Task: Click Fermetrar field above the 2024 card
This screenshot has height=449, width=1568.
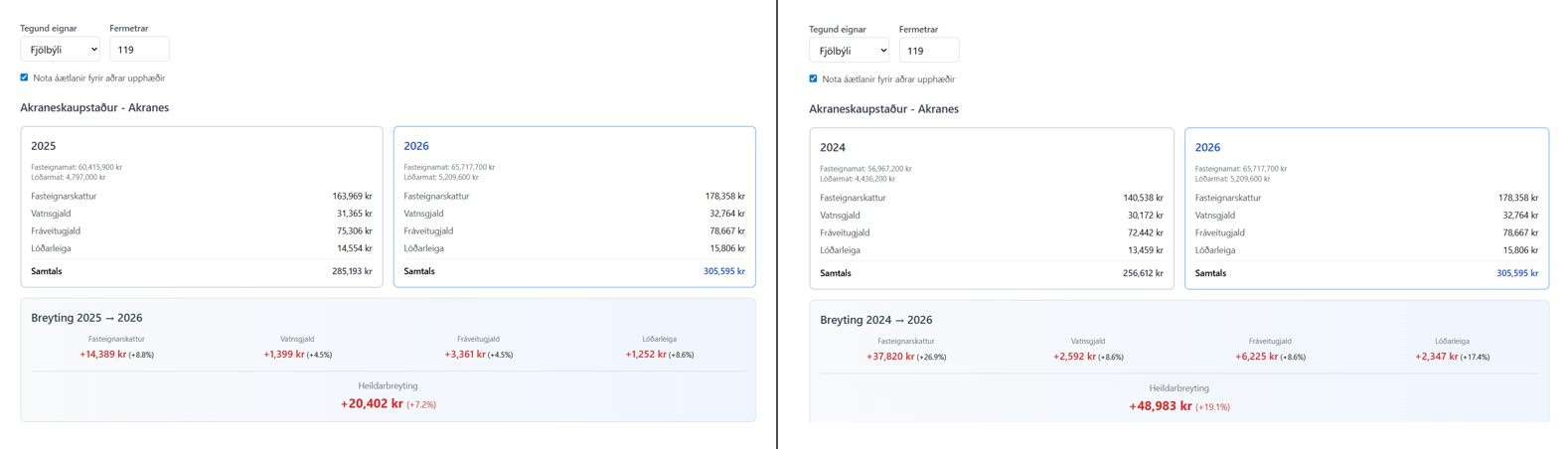Action: coord(928,51)
